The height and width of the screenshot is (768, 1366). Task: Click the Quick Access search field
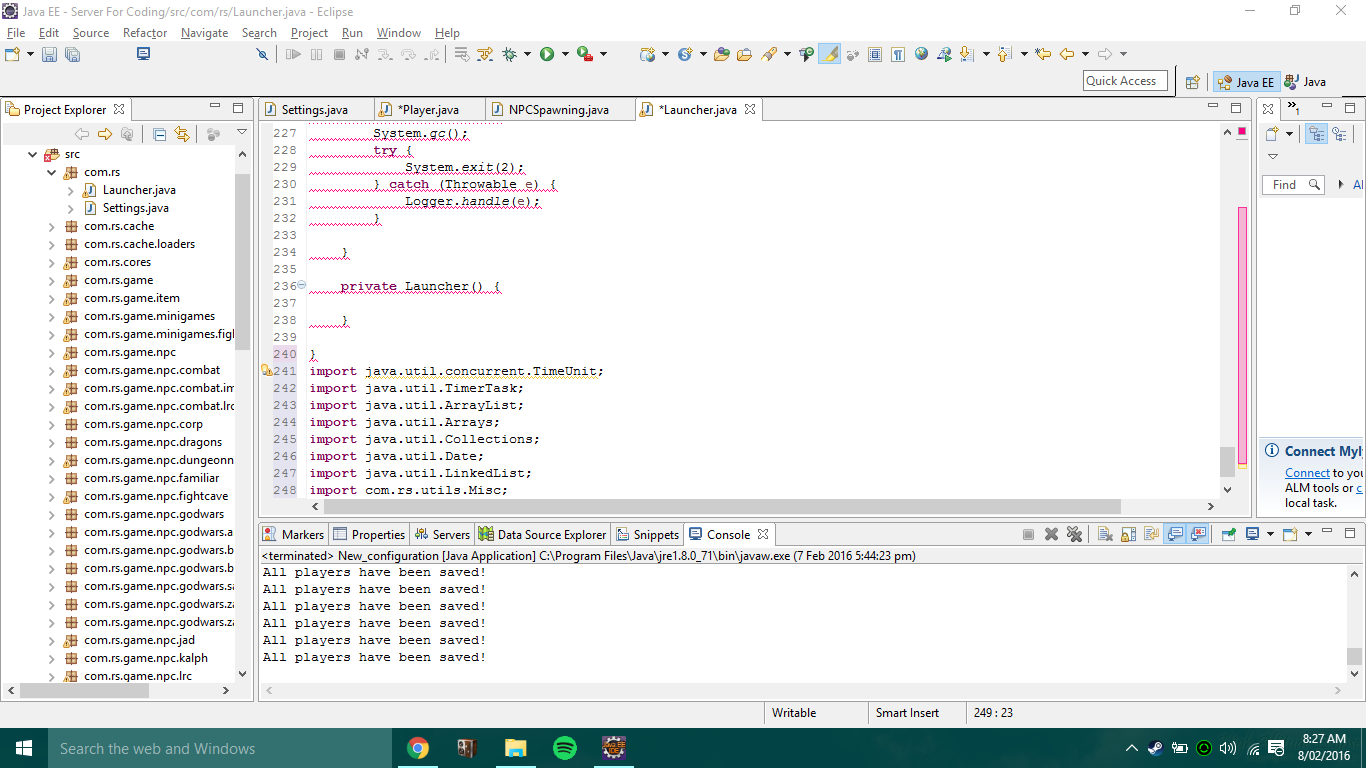coord(1125,81)
